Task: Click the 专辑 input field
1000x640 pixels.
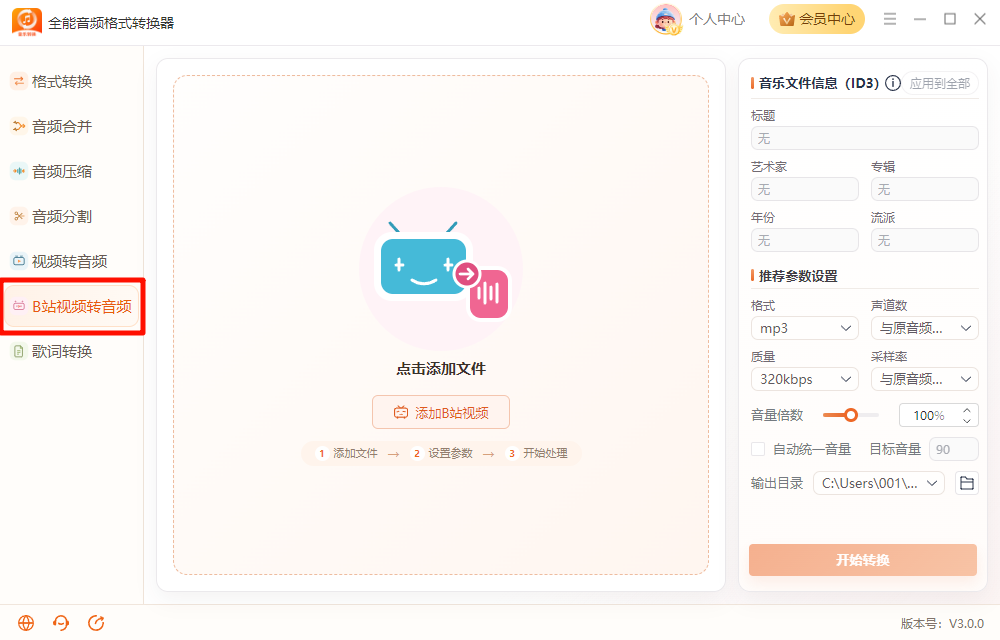Action: 925,189
